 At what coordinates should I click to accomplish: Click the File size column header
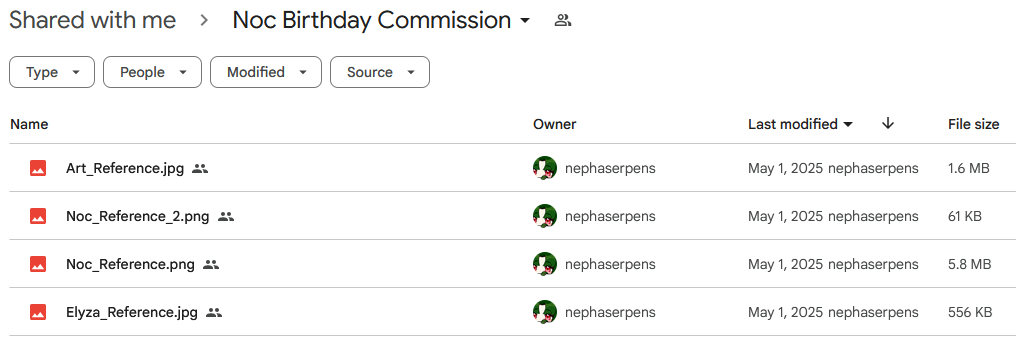coord(973,124)
